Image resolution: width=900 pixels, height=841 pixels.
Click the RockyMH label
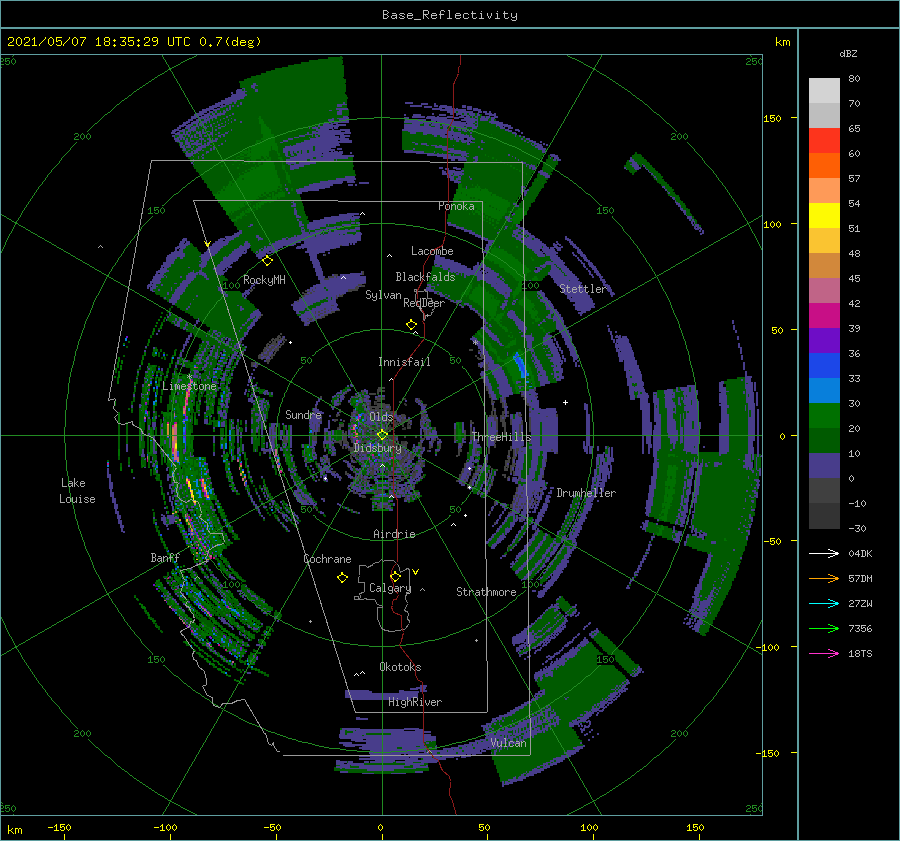tap(264, 280)
